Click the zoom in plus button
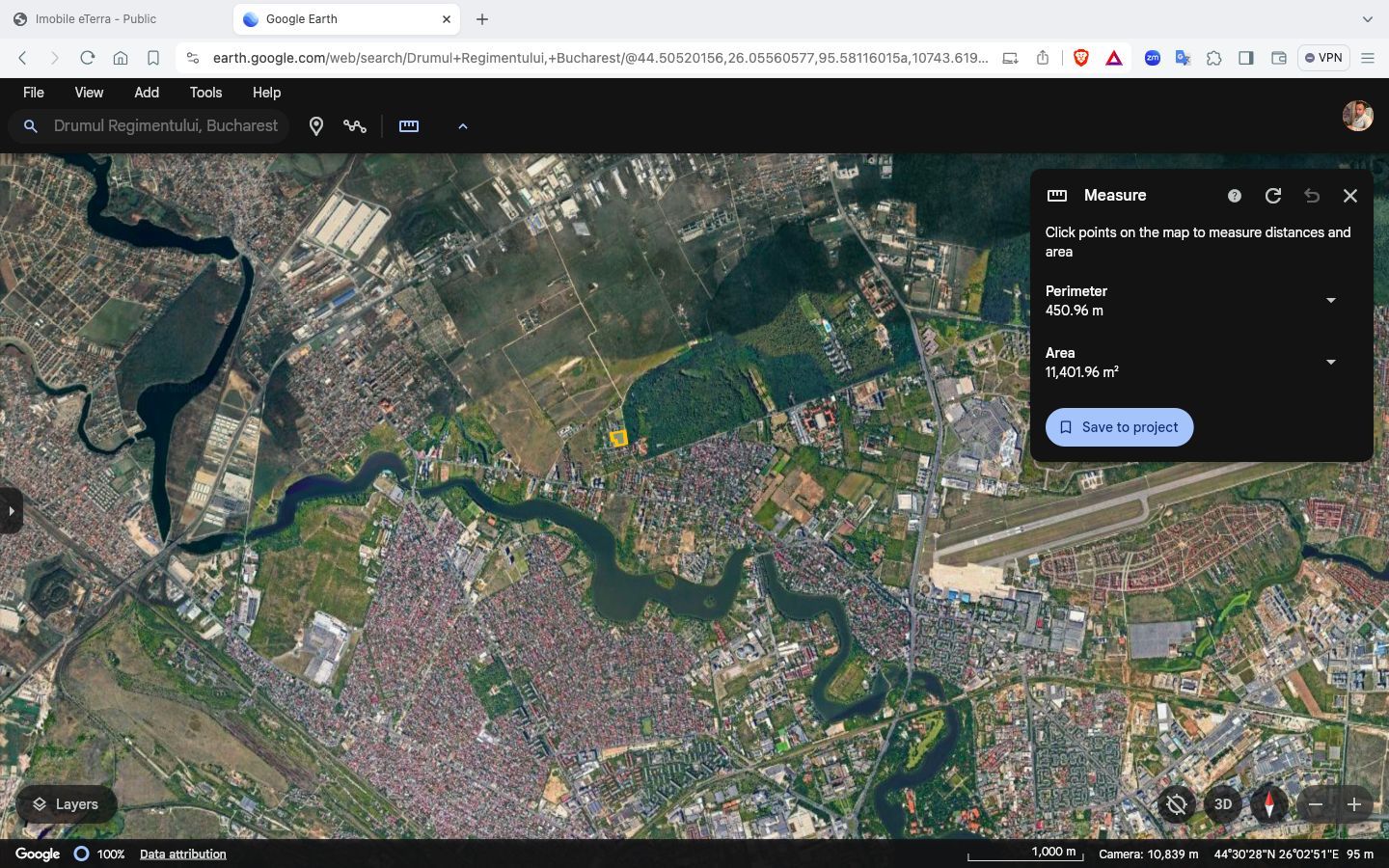This screenshot has height=868, width=1389. [1354, 804]
